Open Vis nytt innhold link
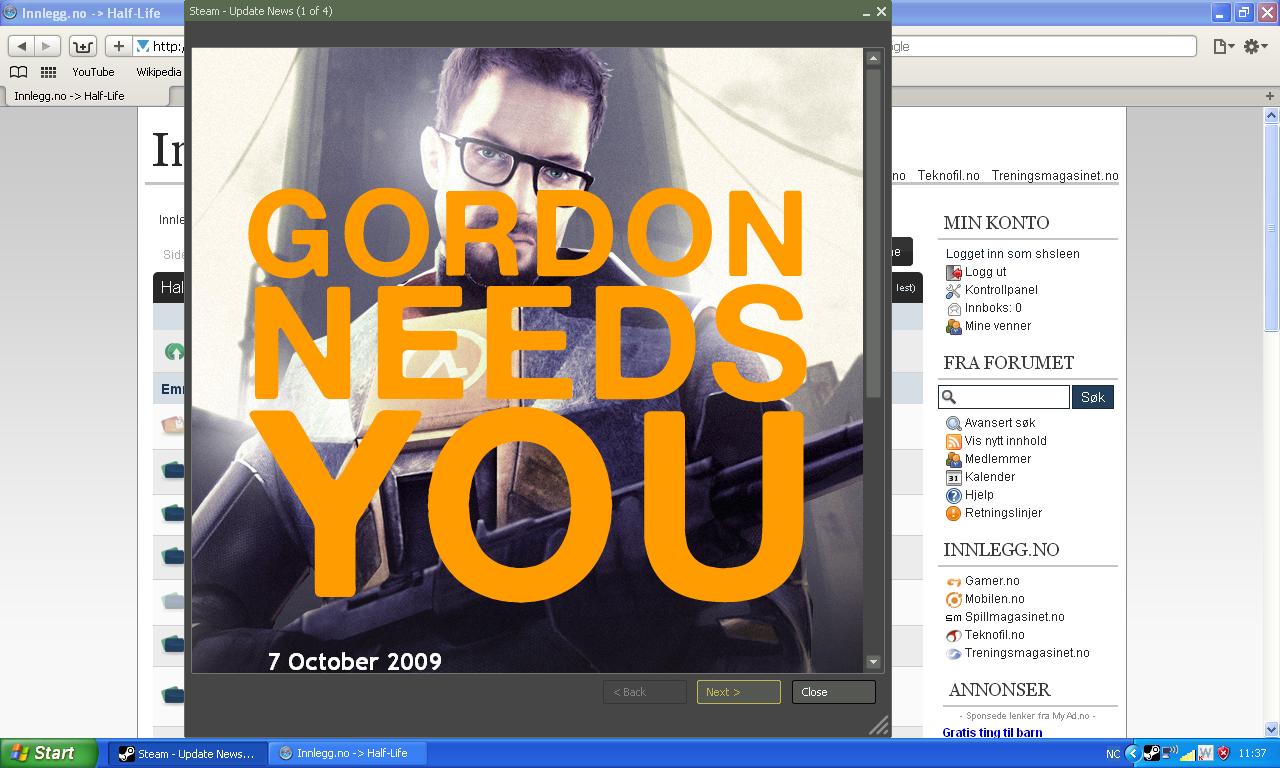Image resolution: width=1280 pixels, height=768 pixels. click(1006, 441)
